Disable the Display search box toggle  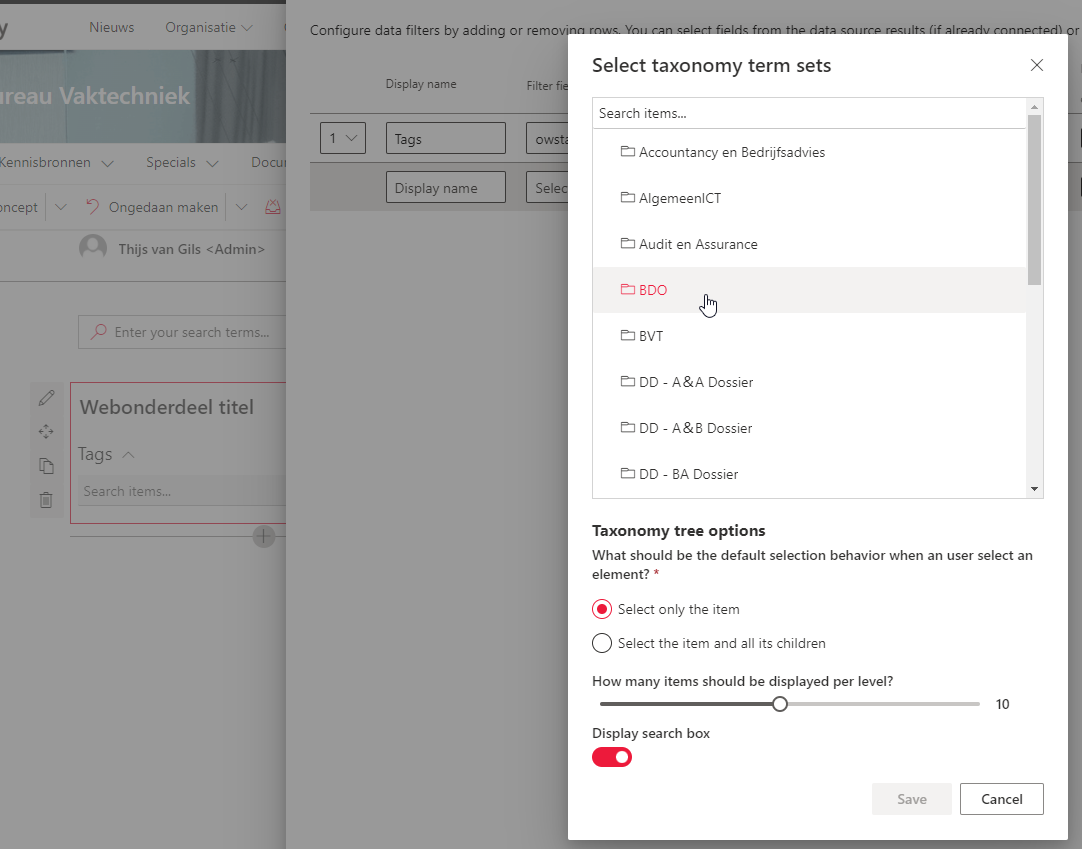click(x=612, y=757)
